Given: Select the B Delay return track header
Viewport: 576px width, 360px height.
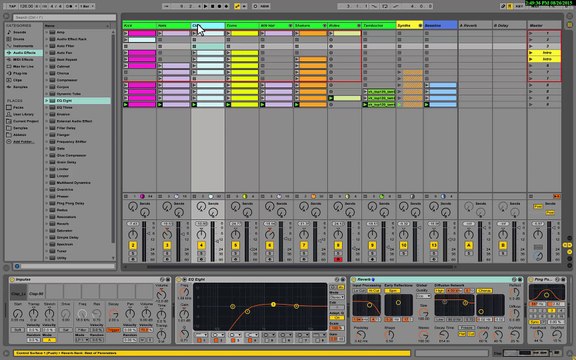Looking at the screenshot, I should [509, 26].
